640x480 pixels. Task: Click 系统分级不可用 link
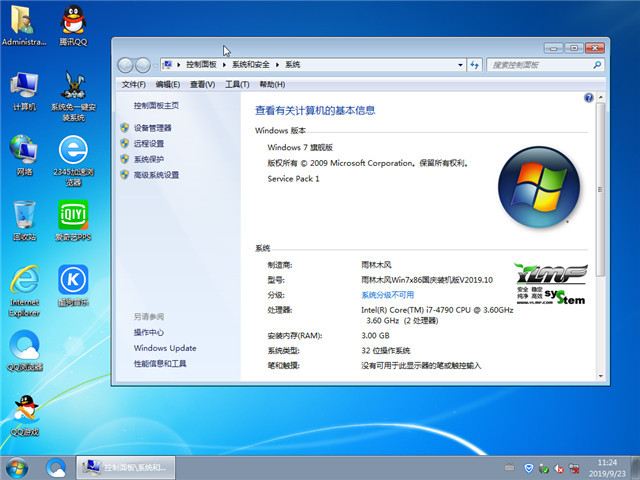click(x=387, y=295)
